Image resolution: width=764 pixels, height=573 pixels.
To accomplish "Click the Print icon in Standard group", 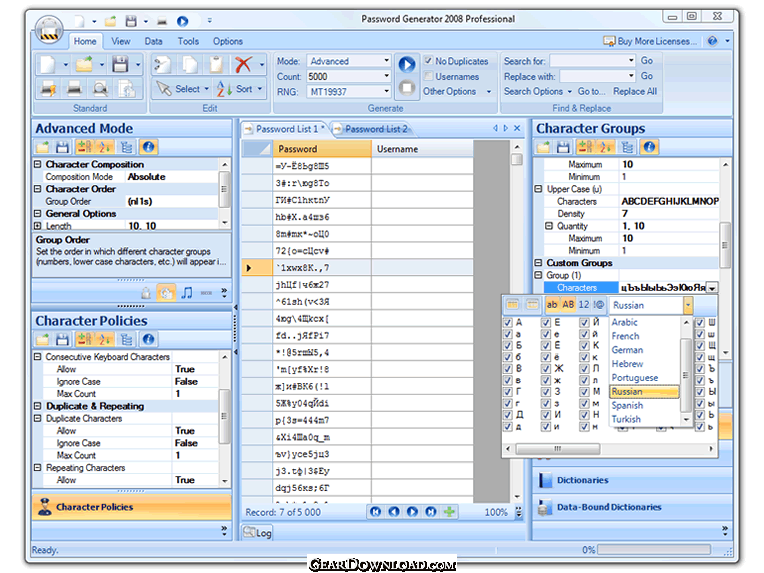I will 74,89.
